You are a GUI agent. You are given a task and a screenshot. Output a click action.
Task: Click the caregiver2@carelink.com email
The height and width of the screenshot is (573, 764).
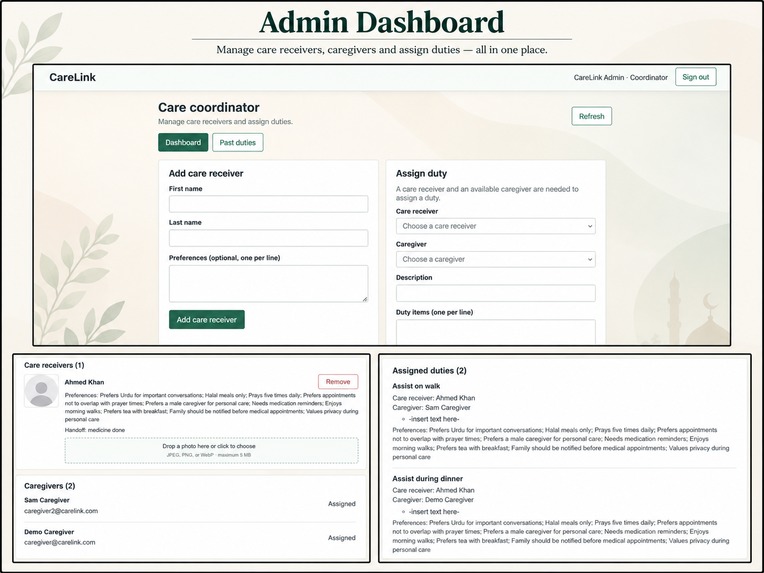(x=61, y=511)
